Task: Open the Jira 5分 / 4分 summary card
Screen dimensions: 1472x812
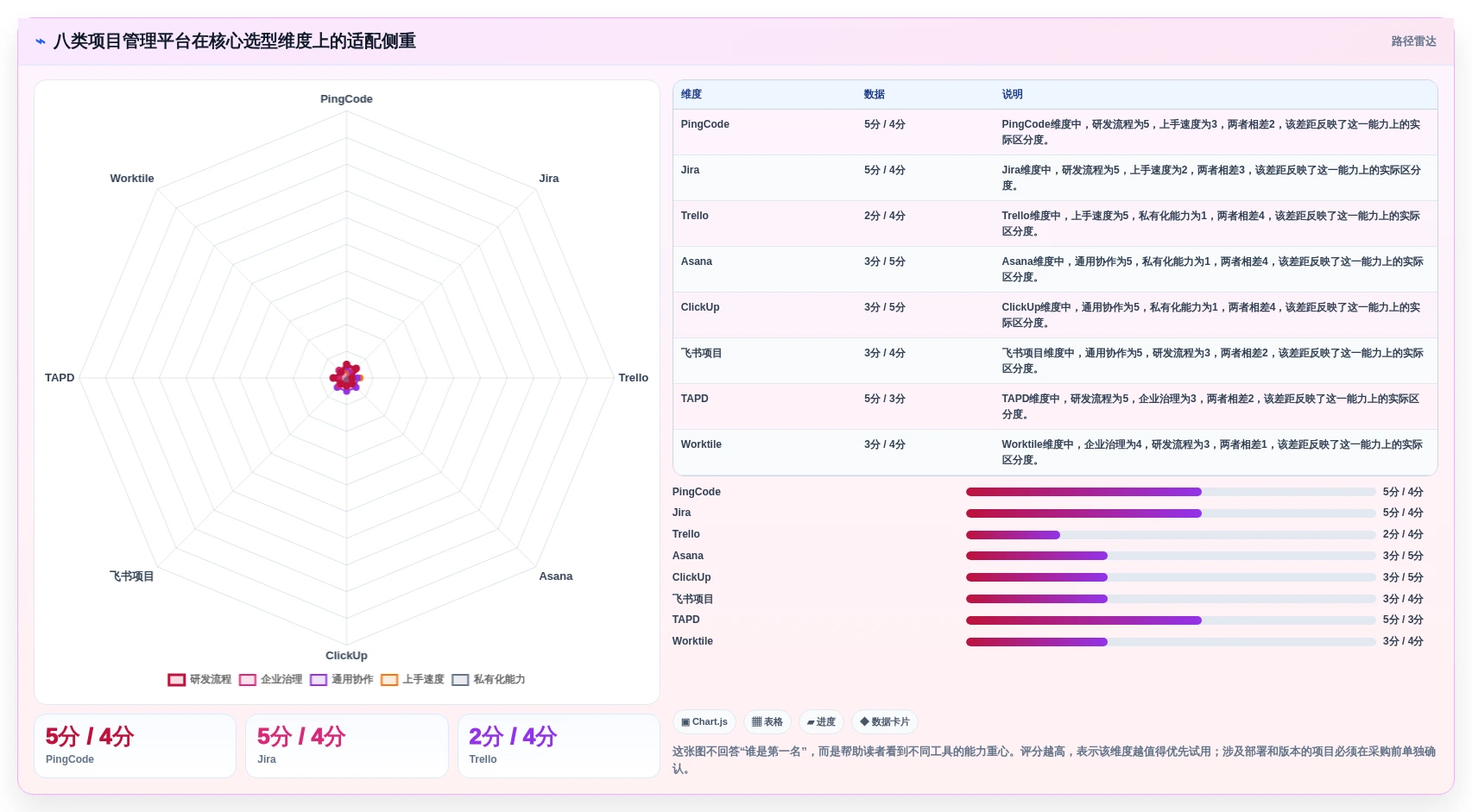Action: tap(346, 746)
